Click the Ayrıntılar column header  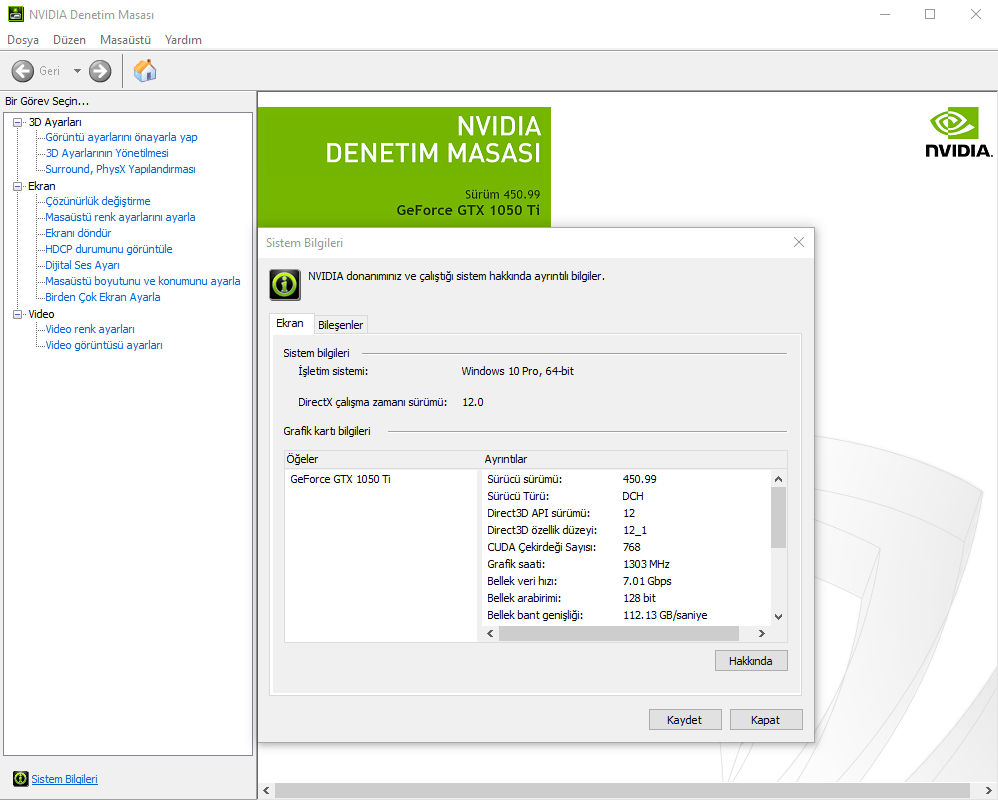pyautogui.click(x=635, y=459)
